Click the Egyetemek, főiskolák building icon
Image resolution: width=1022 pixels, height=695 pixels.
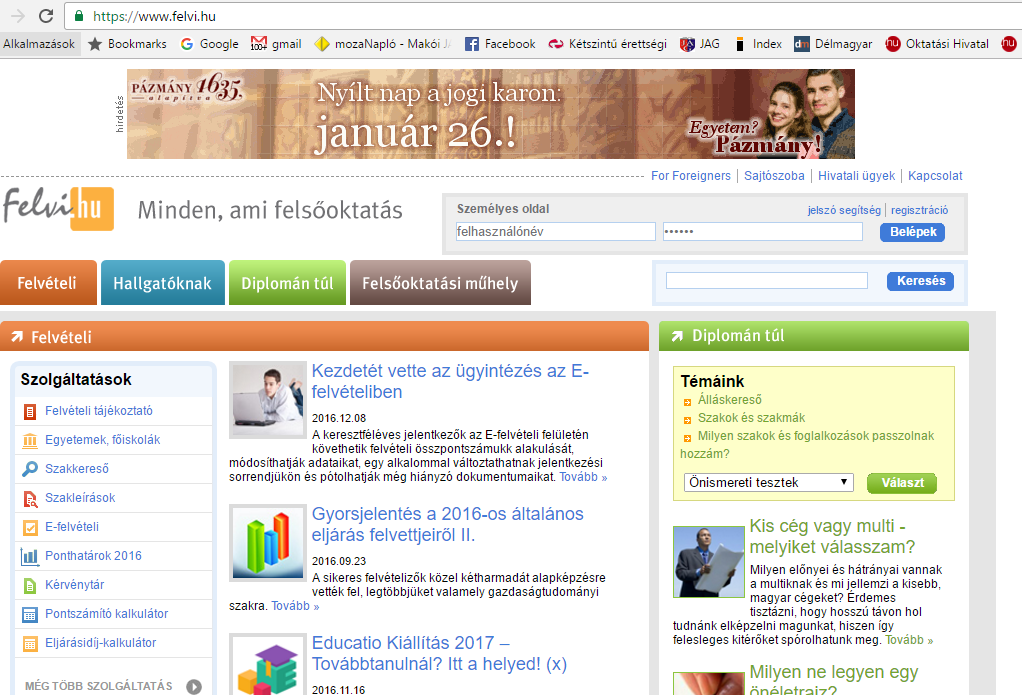coord(30,441)
